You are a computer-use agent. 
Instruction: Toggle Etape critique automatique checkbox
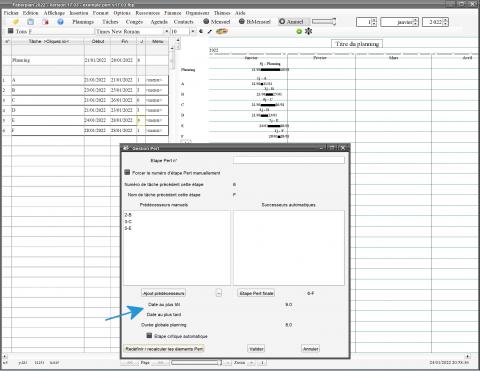coord(149,335)
